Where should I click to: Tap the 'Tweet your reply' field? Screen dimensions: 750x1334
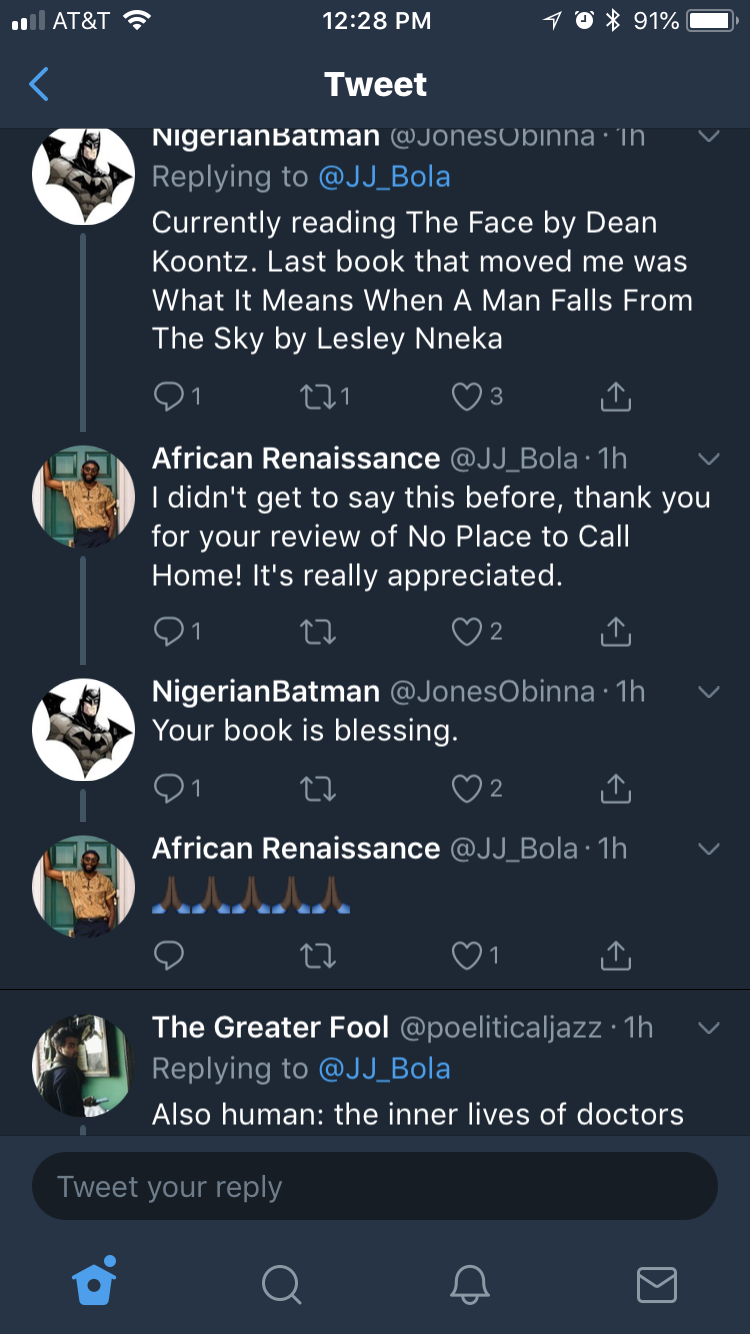[x=375, y=1187]
